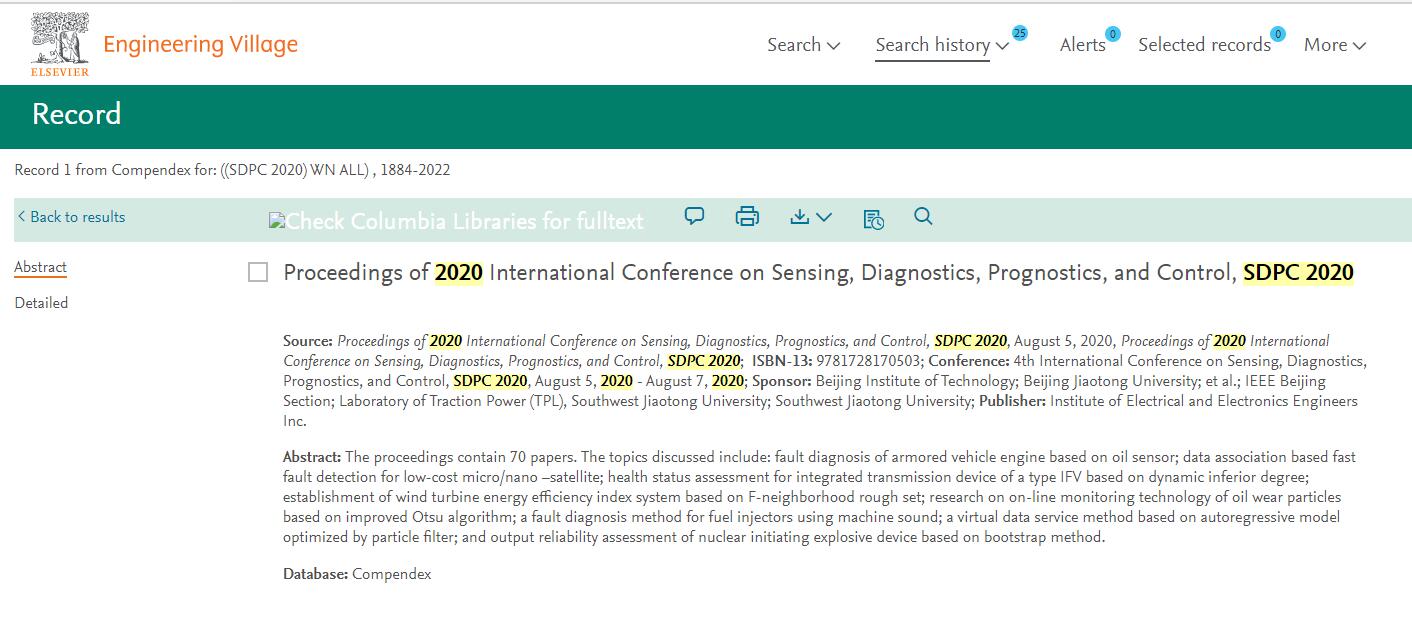Open the Search dropdown menu
This screenshot has width=1412, height=620.
point(803,44)
